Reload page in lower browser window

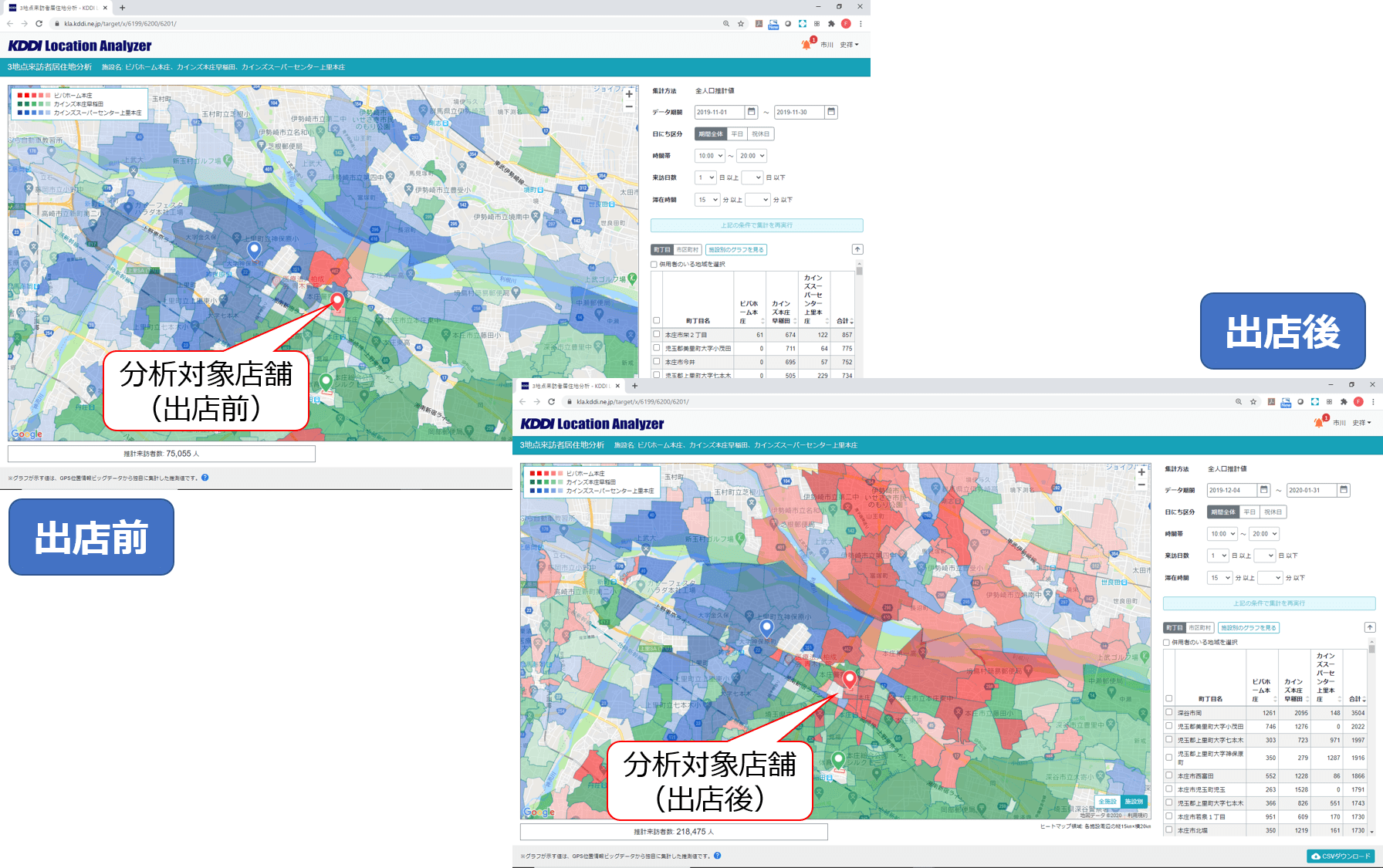(x=551, y=402)
